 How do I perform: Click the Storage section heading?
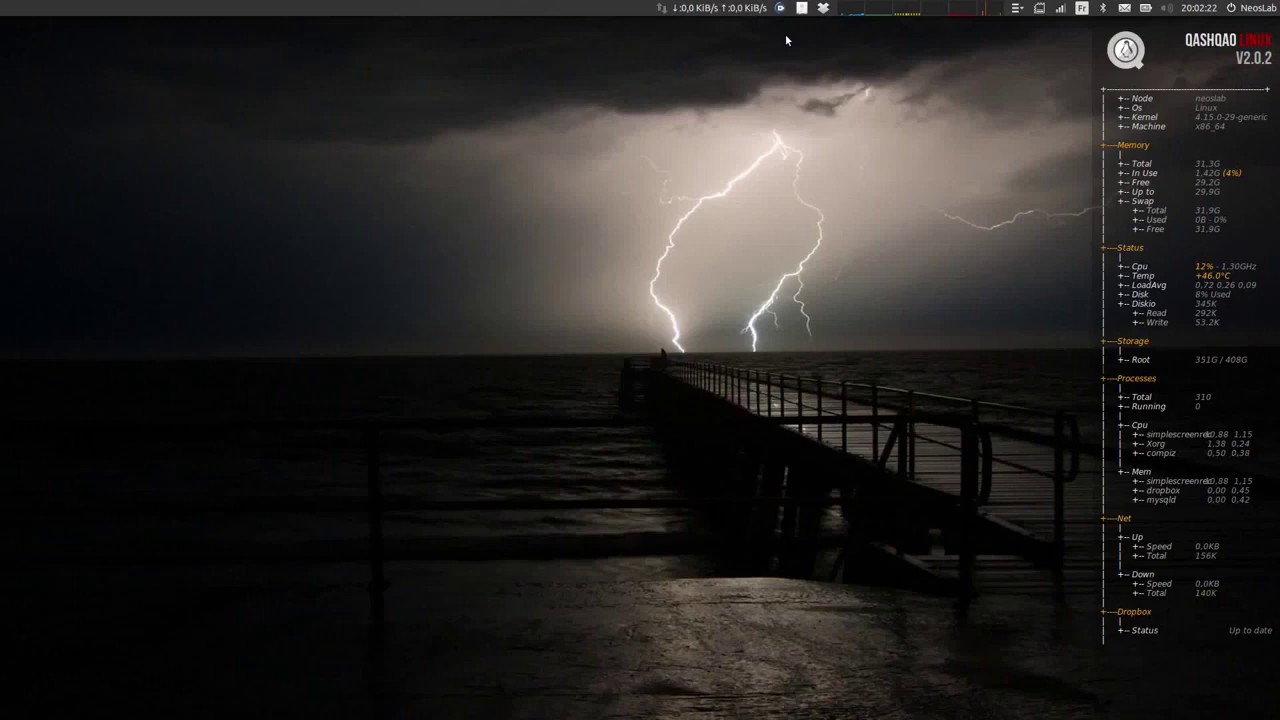pos(1133,341)
